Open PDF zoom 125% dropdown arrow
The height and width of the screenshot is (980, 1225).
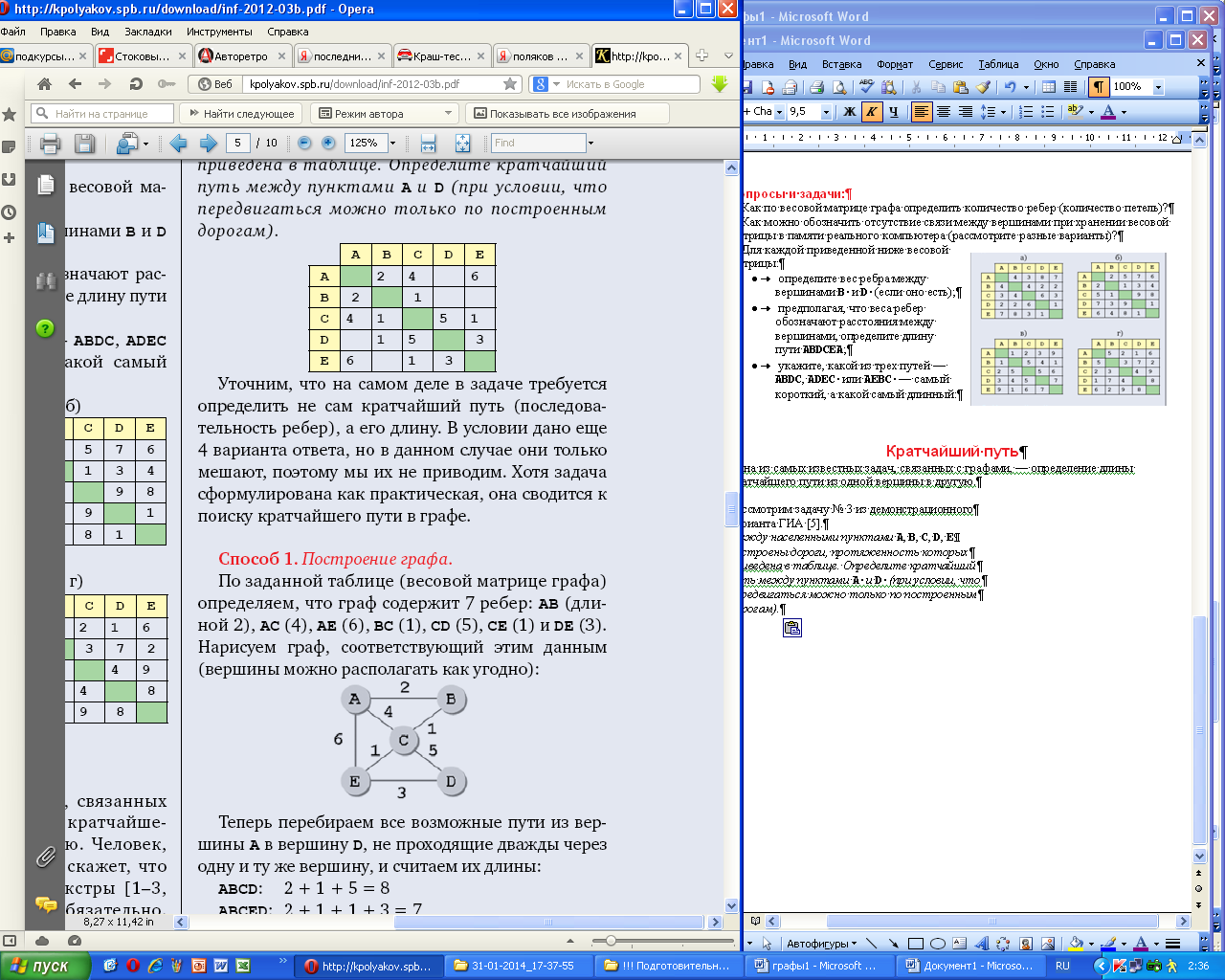pos(392,144)
